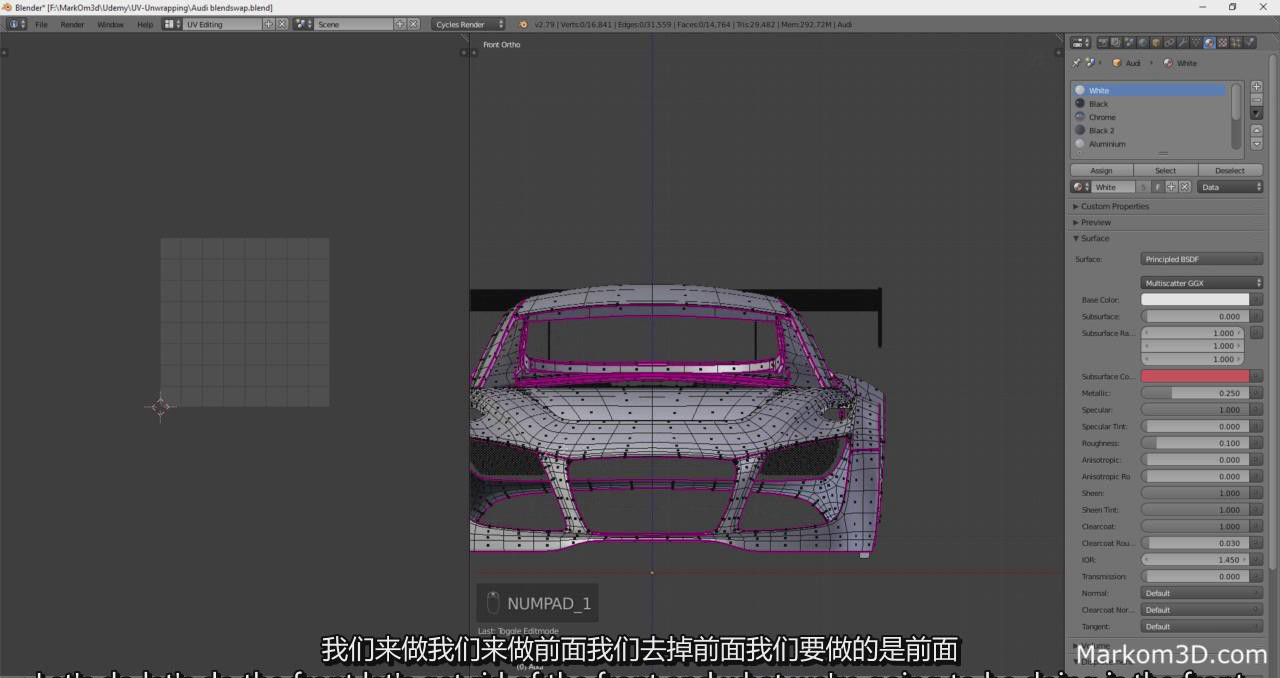This screenshot has height=678, width=1280.
Task: Open the File menu
Action: 41,24
